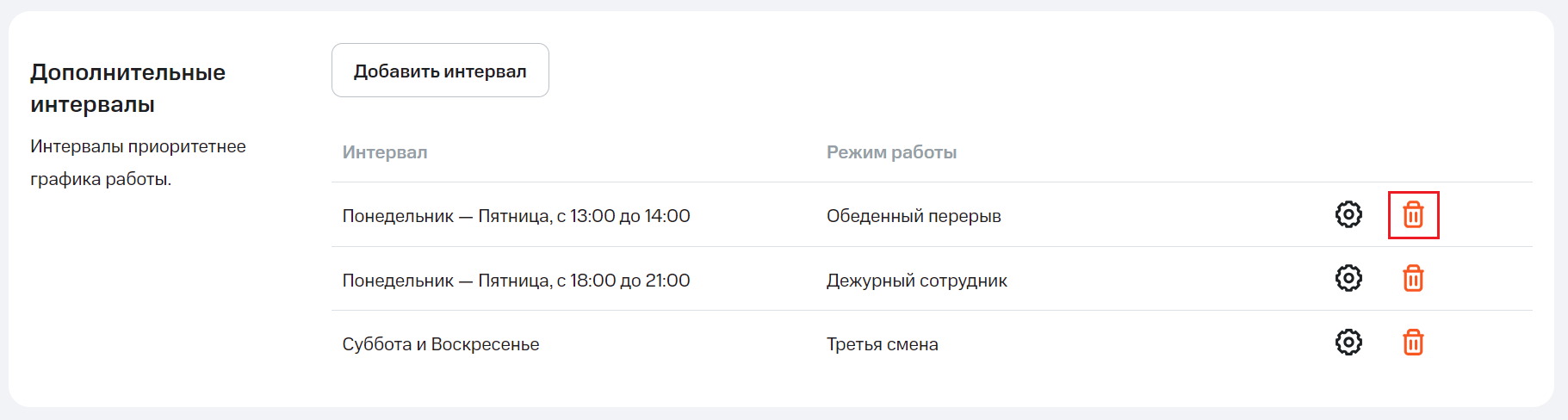Open settings for Обеденный перерыв interval
Screen dimensions: 1568x420
point(1348,214)
